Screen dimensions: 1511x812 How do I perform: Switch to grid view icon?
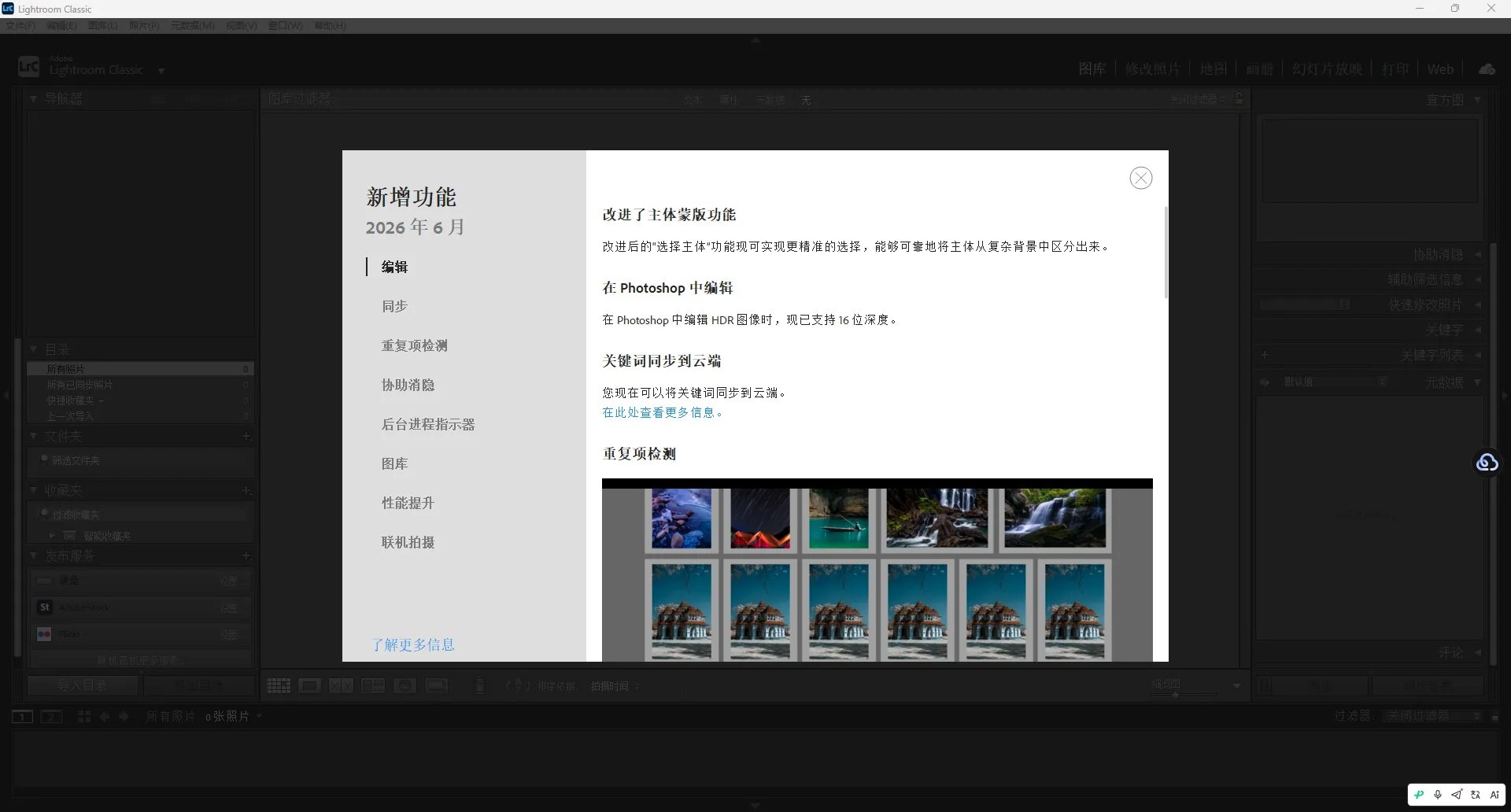point(279,686)
